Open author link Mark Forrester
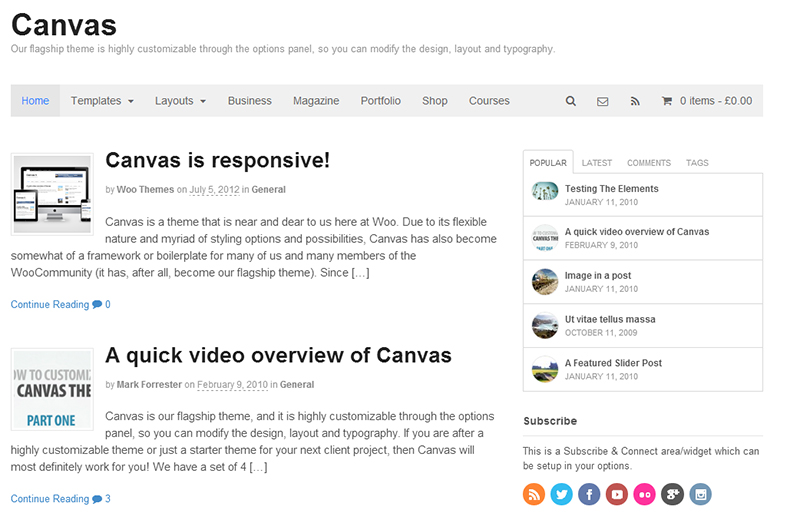 (149, 384)
